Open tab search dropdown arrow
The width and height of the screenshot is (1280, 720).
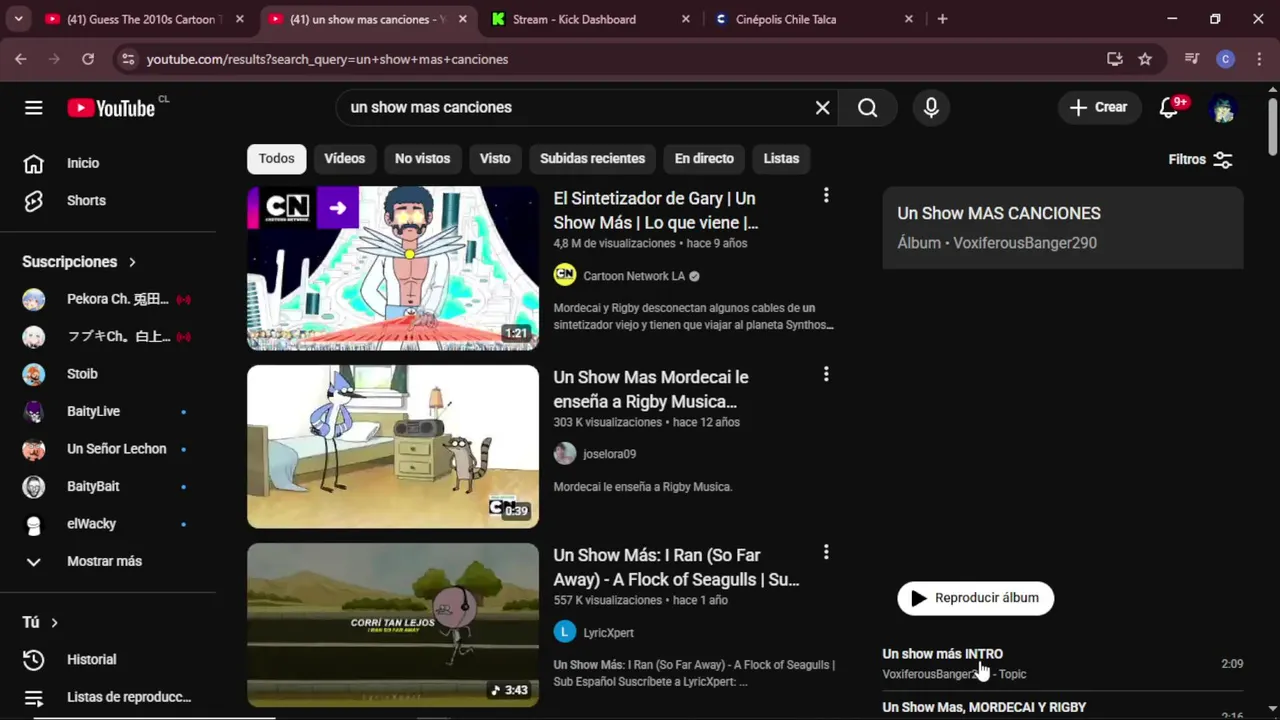20,19
